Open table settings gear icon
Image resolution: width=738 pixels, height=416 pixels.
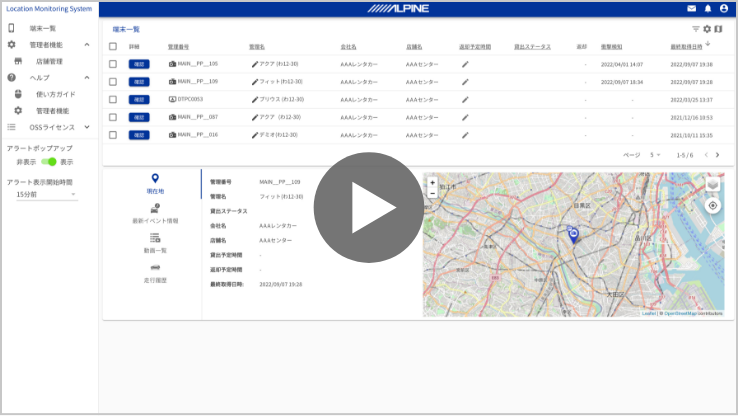coord(707,30)
